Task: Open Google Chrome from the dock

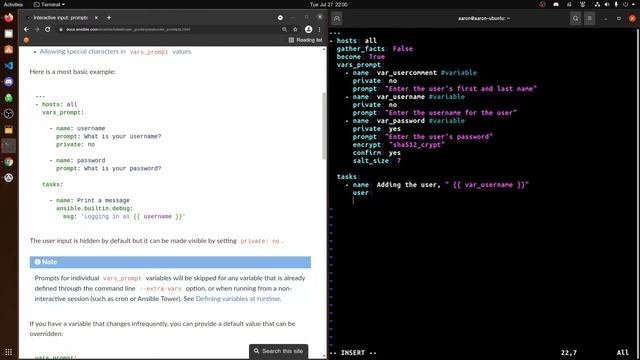Action: (x=9, y=162)
